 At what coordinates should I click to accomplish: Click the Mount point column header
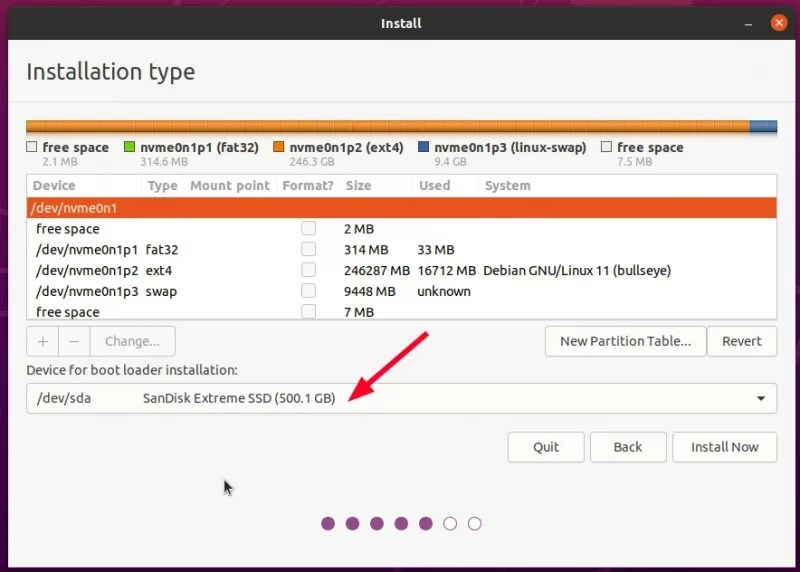(230, 186)
